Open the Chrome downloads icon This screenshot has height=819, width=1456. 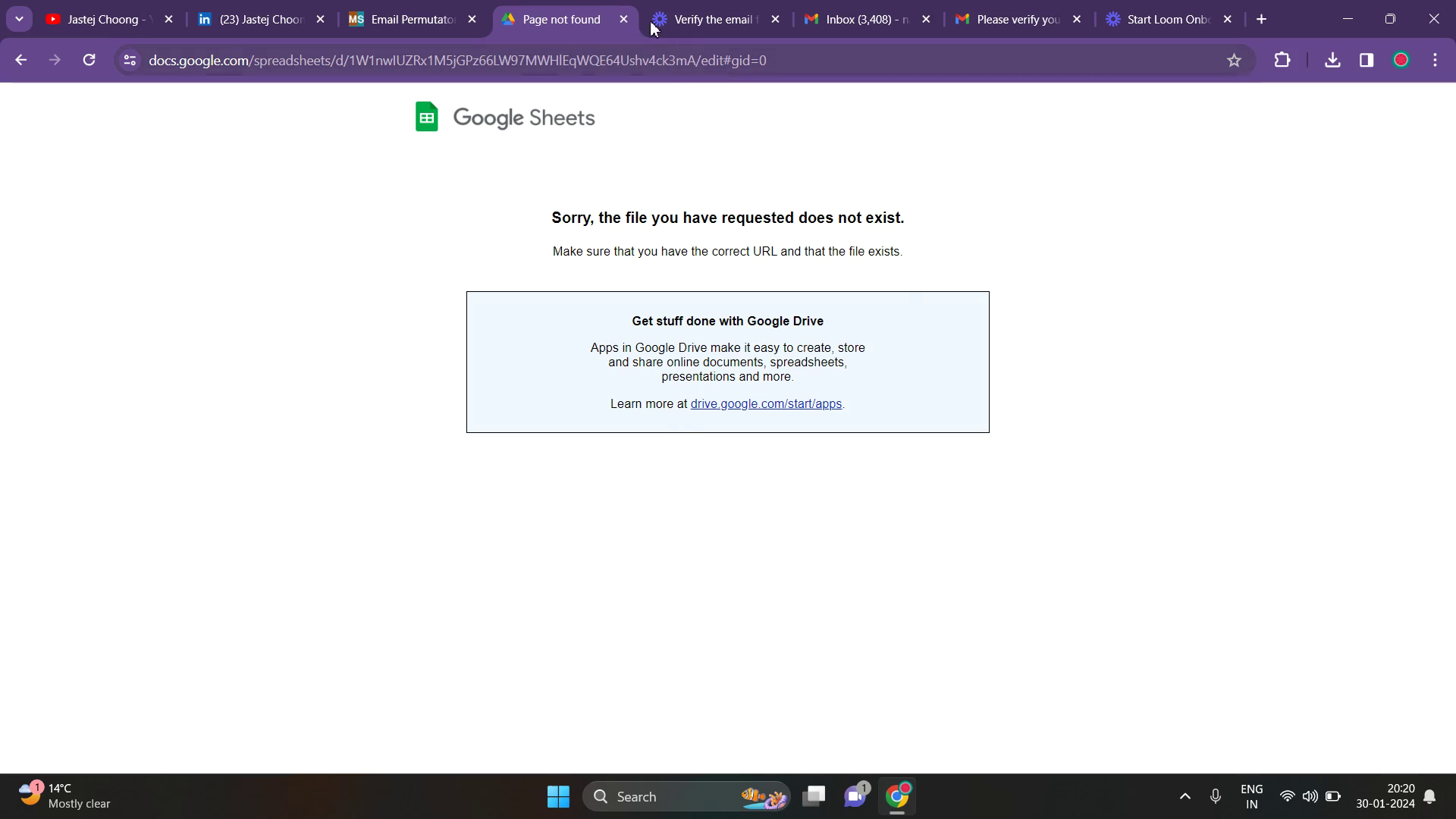1332,60
